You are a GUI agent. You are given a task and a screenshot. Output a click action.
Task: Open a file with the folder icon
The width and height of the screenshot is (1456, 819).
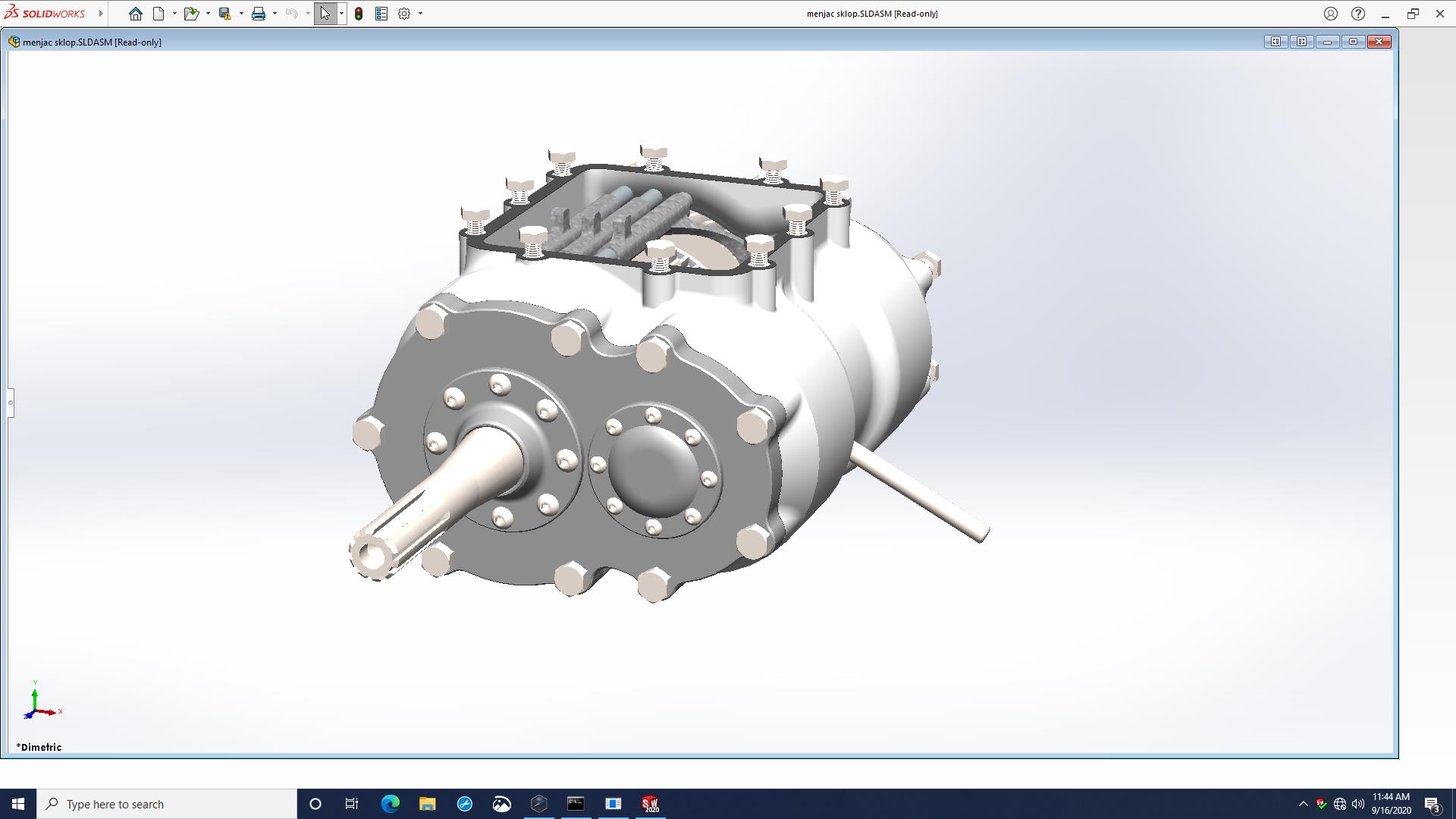[191, 14]
